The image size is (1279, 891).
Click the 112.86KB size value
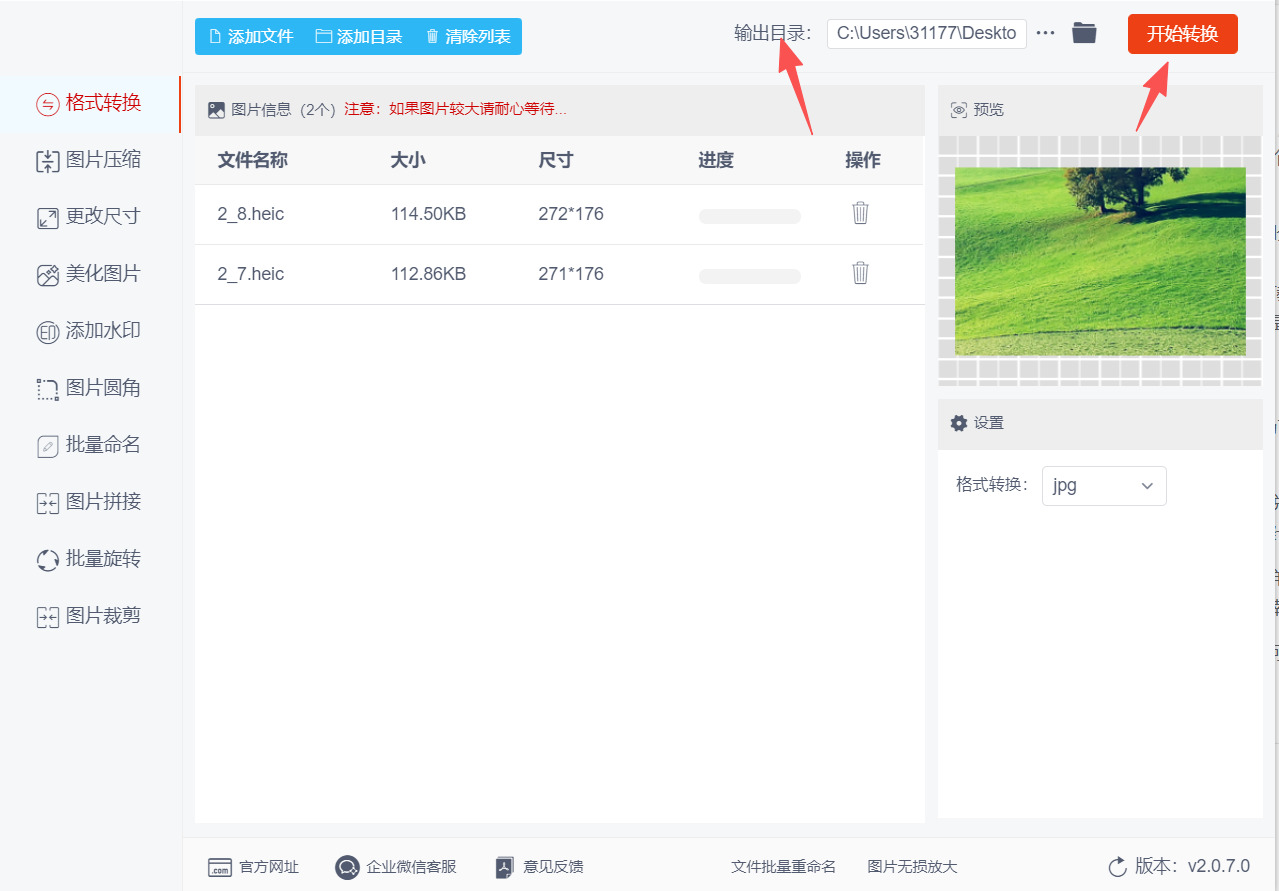coord(428,274)
